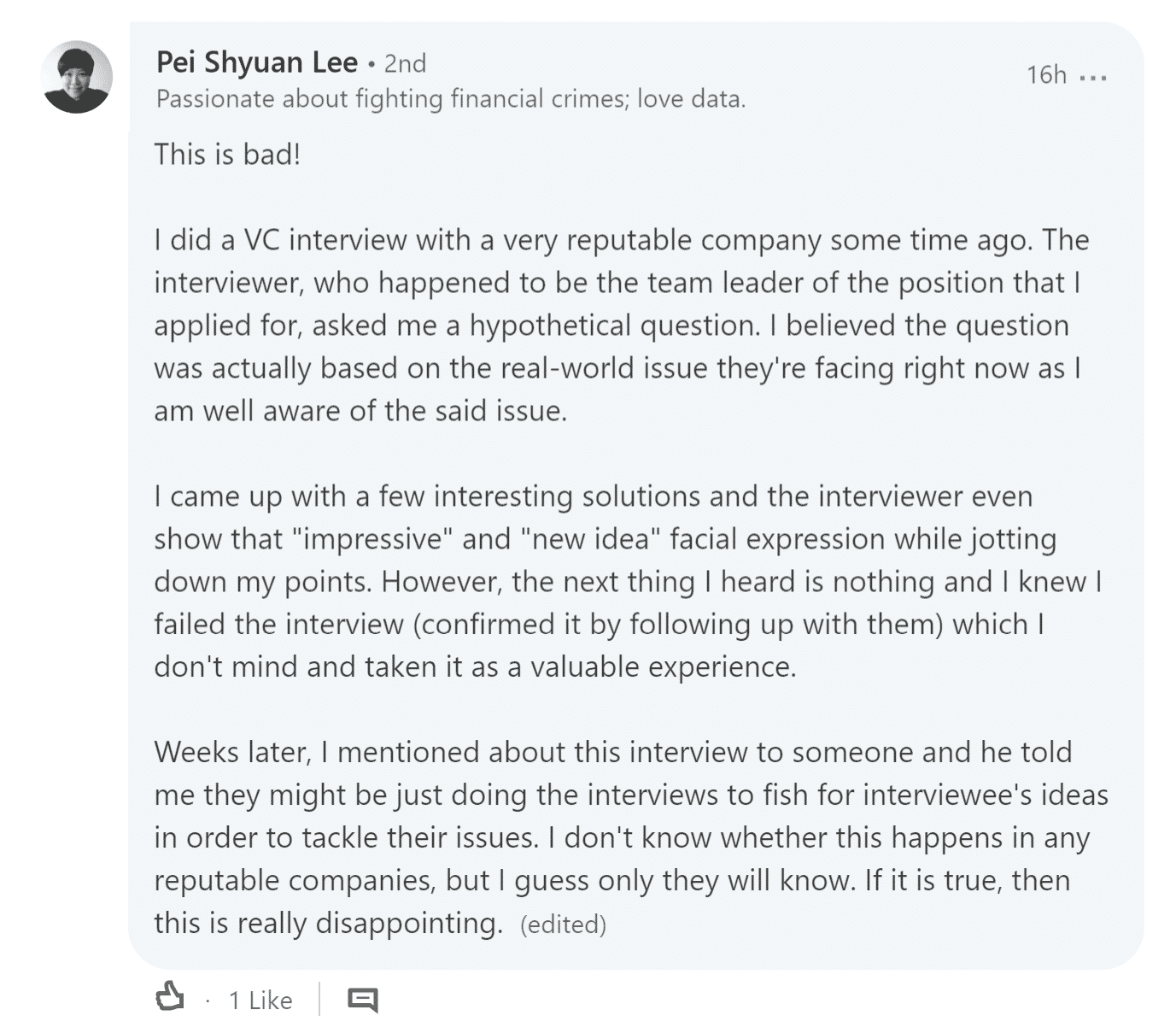
Task: Open the three-dot comment options menu
Action: [x=1093, y=77]
